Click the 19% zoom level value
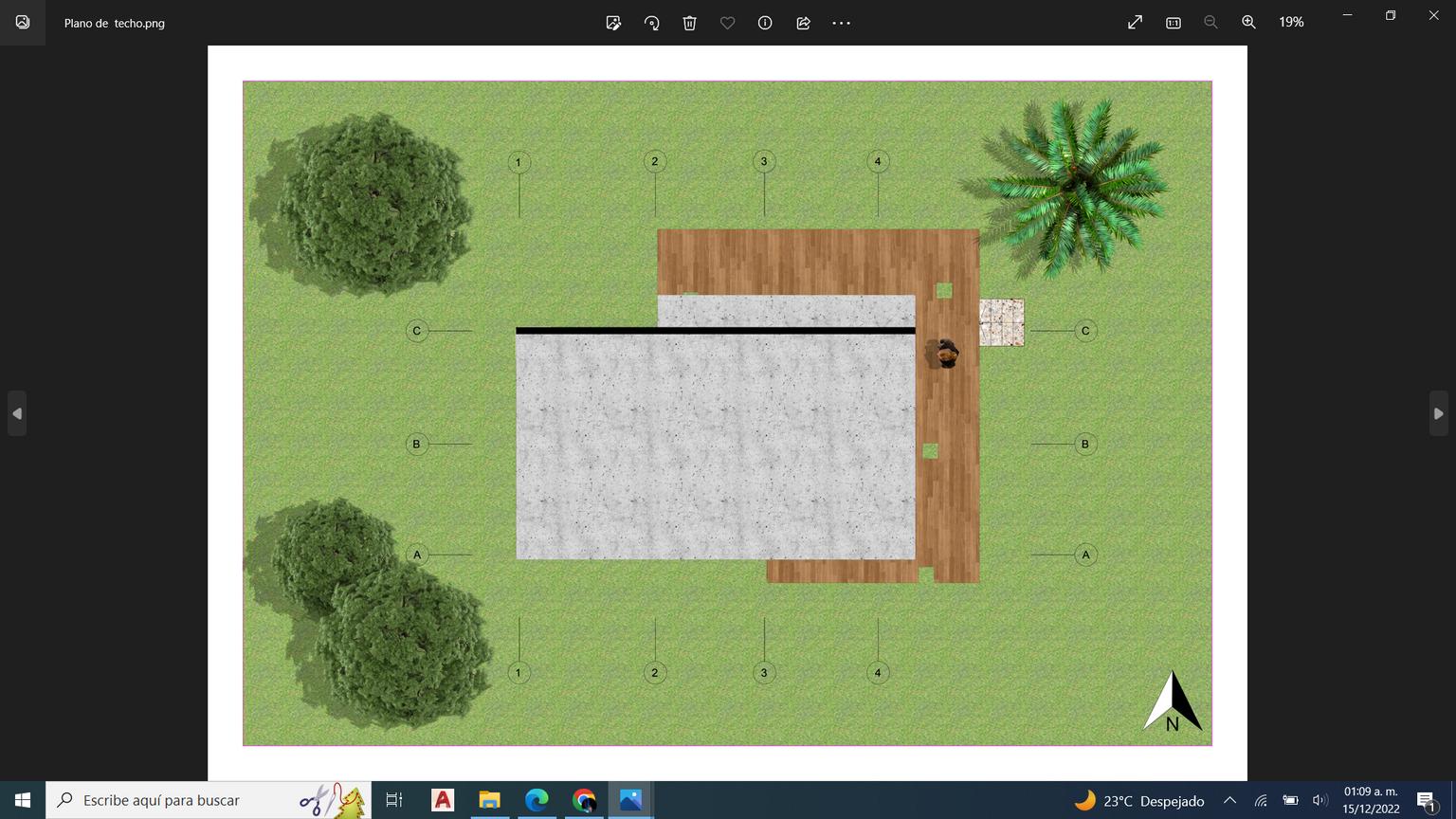 [x=1291, y=23]
